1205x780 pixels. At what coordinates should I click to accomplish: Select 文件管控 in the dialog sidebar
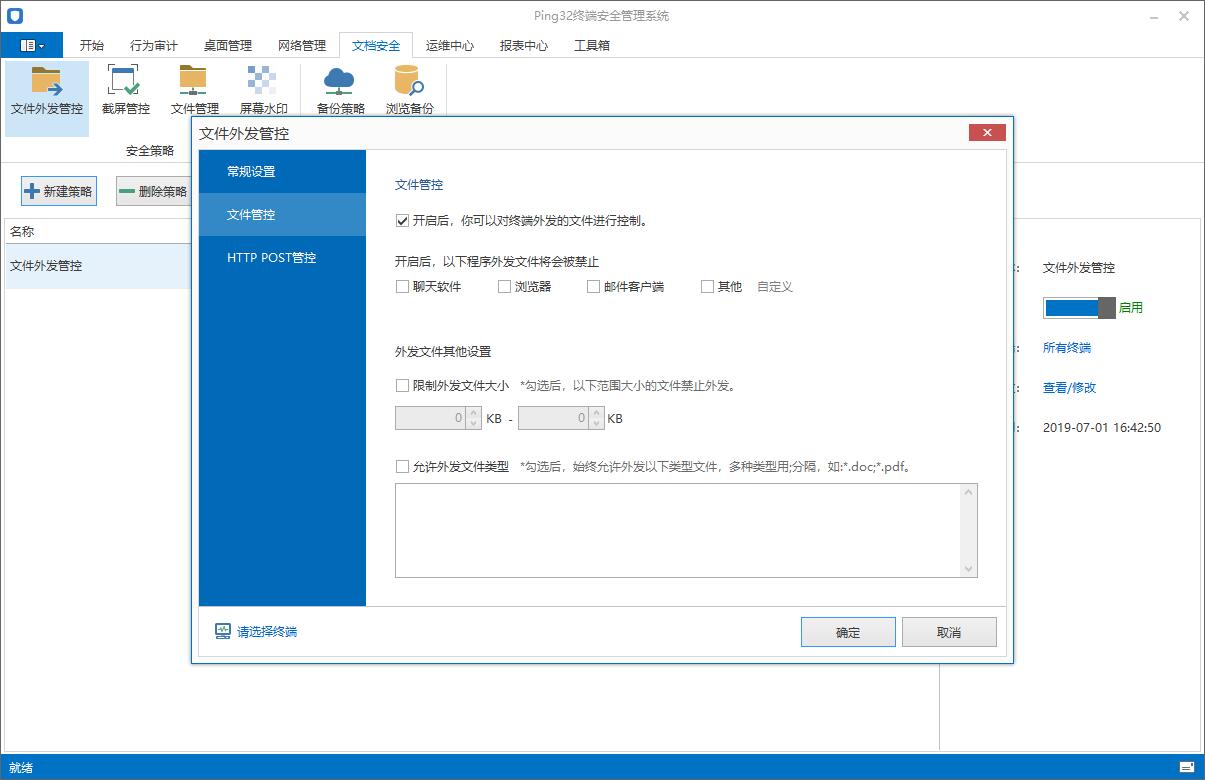coord(282,214)
